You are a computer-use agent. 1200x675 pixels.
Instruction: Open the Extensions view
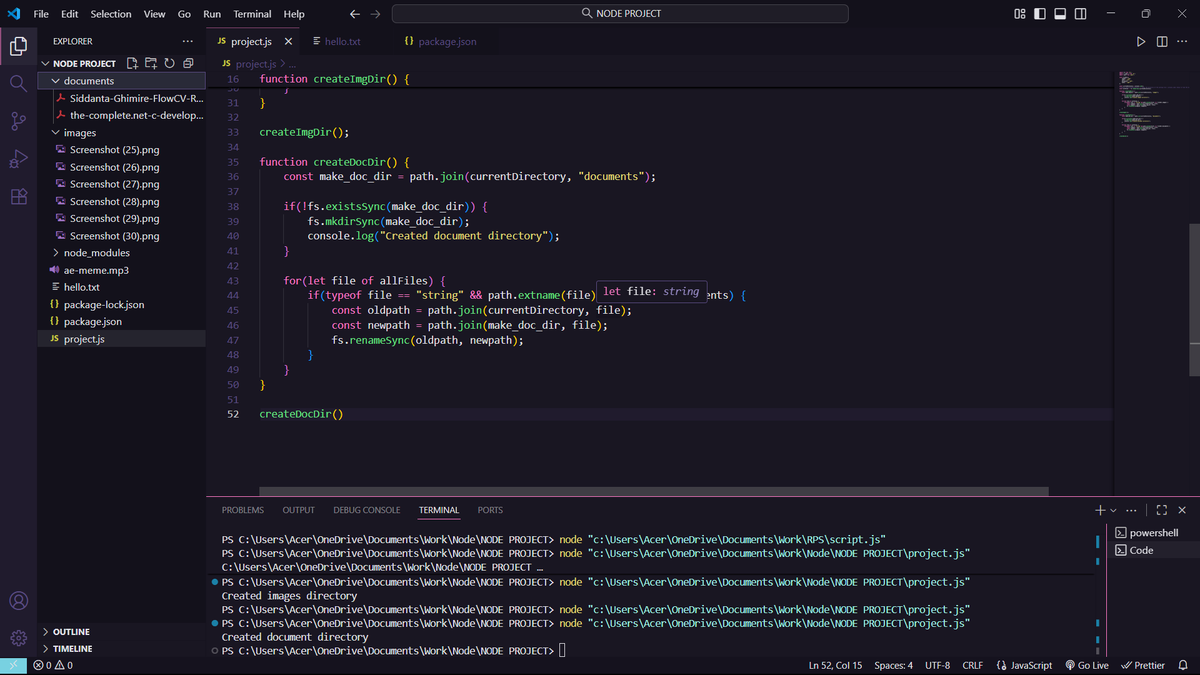pos(18,197)
